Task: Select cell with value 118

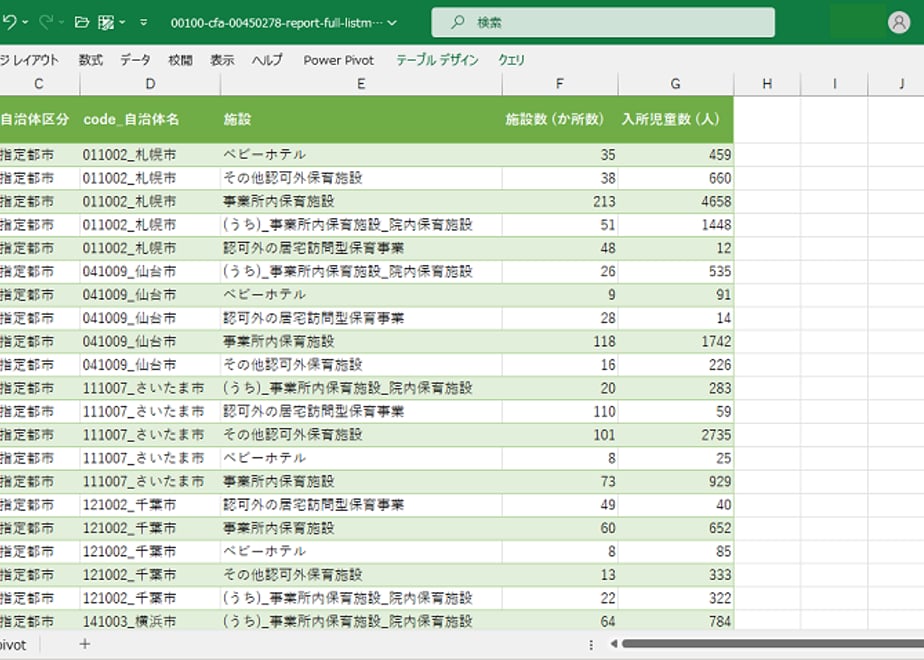Action: click(560, 341)
